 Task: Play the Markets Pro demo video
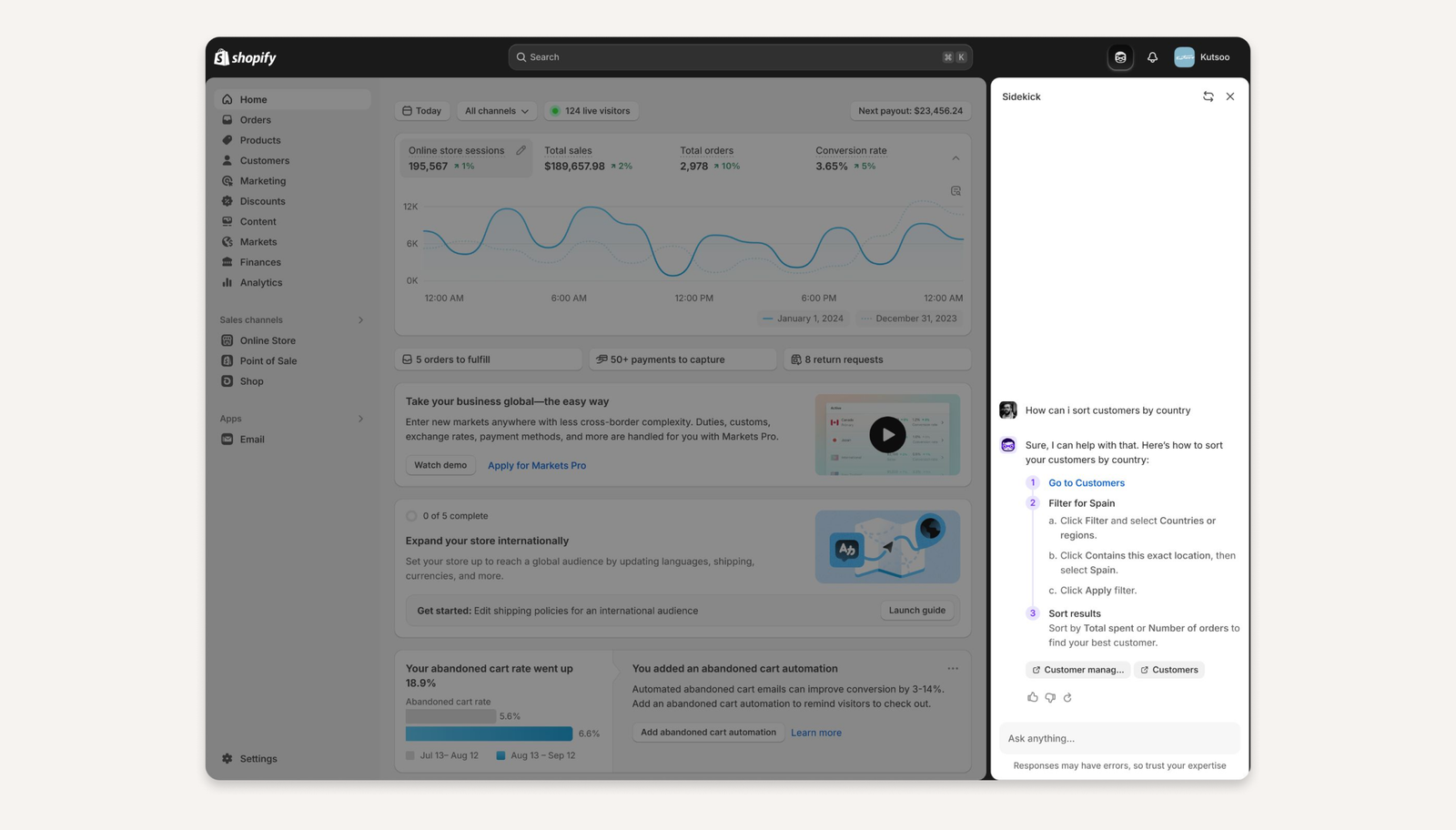[887, 435]
